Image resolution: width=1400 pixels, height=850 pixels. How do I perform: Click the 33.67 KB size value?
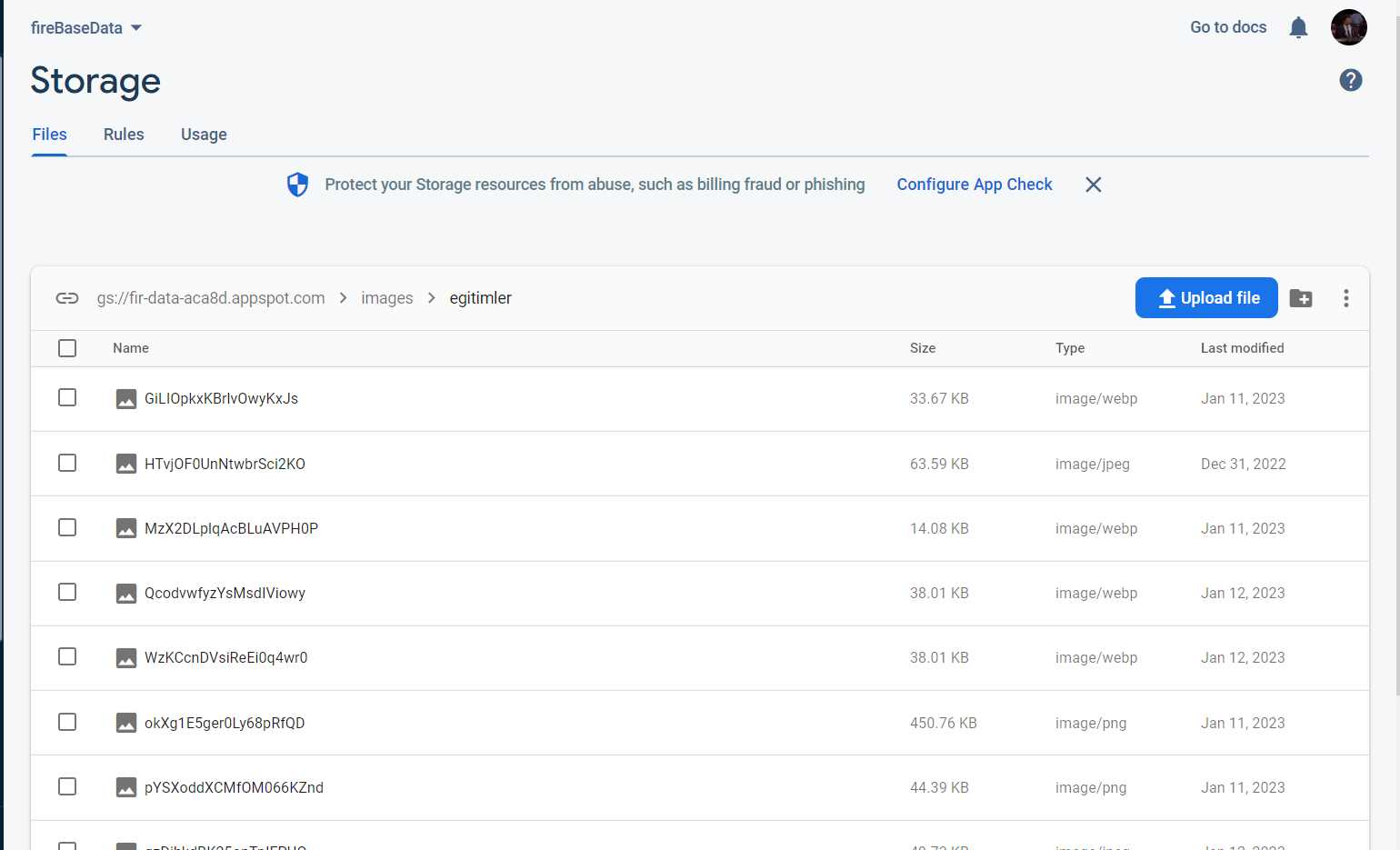pos(939,399)
